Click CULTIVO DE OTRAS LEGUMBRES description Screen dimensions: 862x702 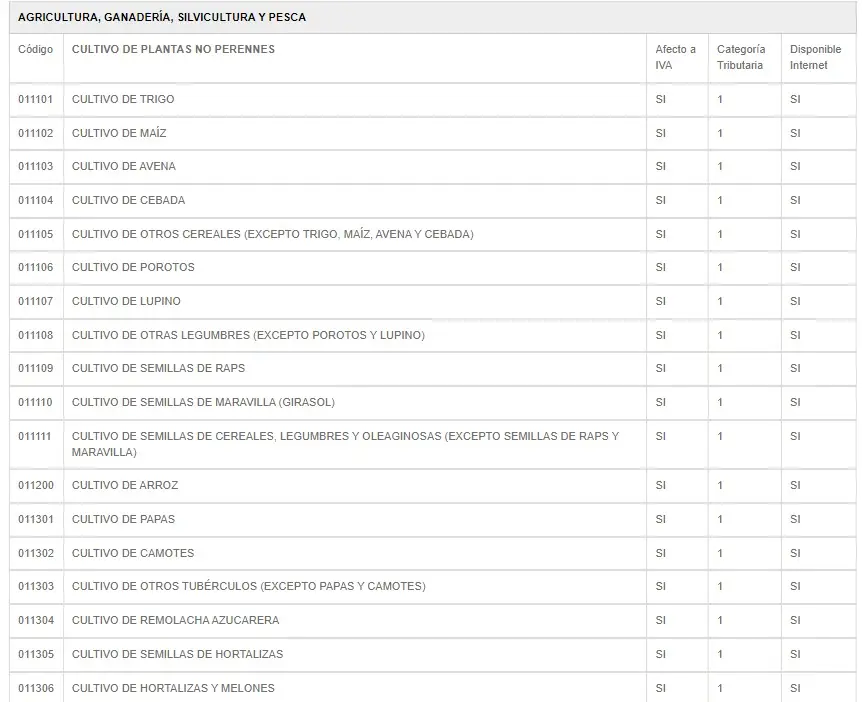[248, 336]
